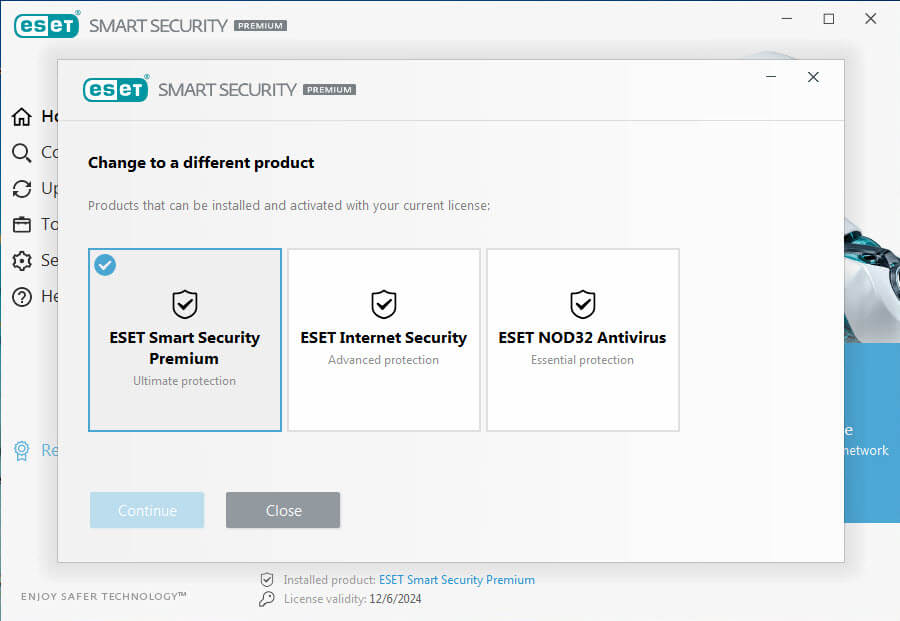Click the blue checkmark on Smart Security Premium
The image size is (900, 621).
(105, 265)
